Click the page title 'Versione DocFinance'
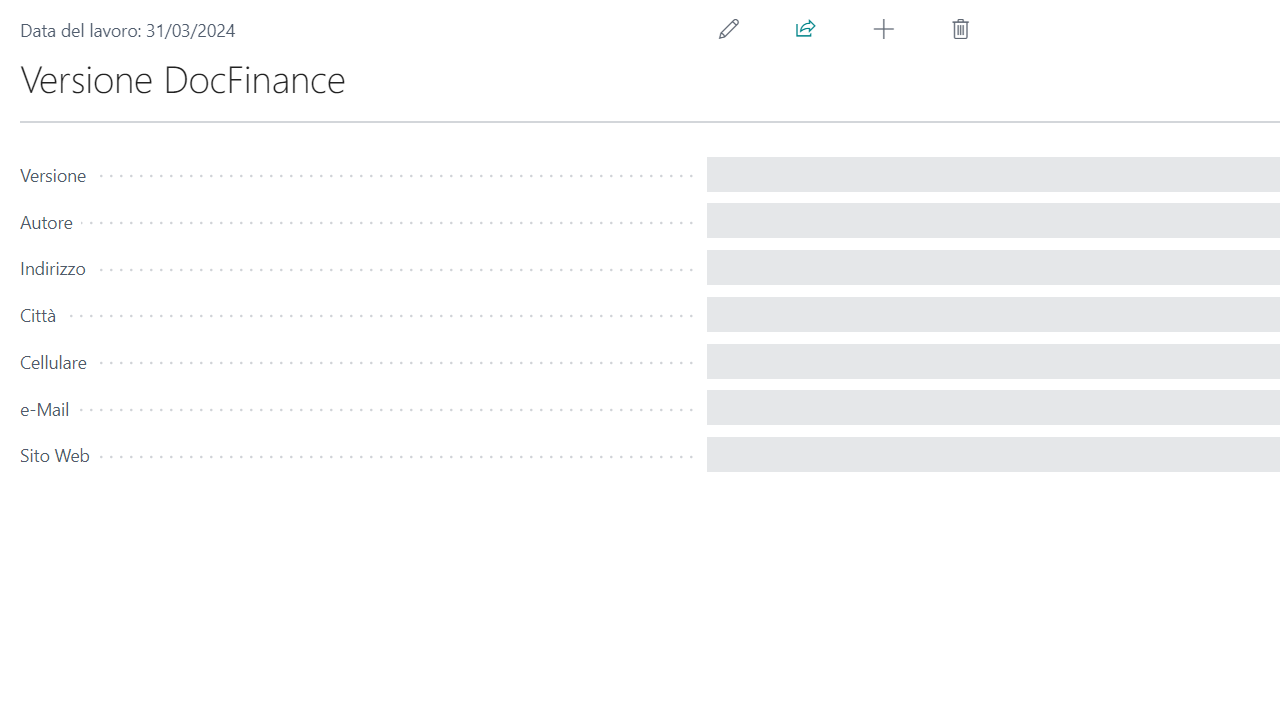The image size is (1280, 719). (183, 80)
